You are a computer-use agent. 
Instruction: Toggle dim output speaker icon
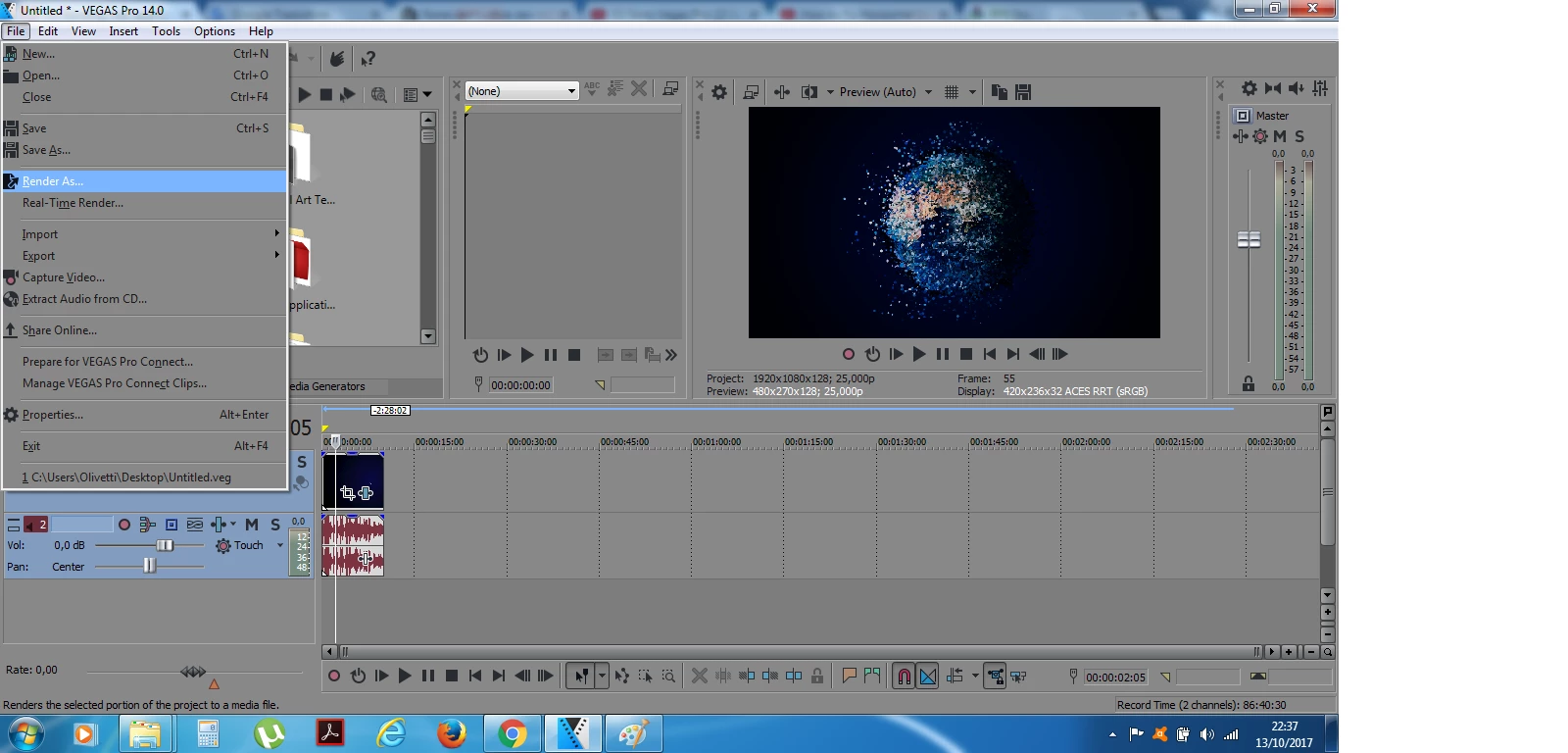(1297, 88)
